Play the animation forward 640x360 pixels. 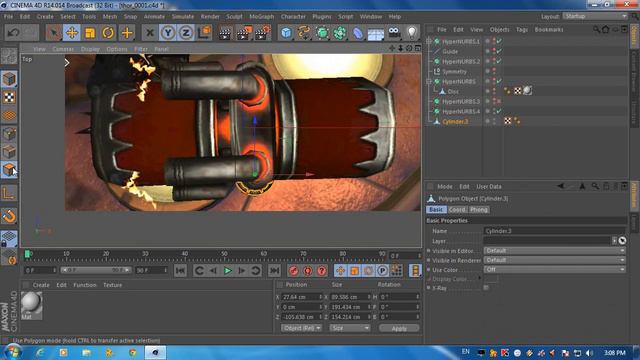(x=228, y=271)
